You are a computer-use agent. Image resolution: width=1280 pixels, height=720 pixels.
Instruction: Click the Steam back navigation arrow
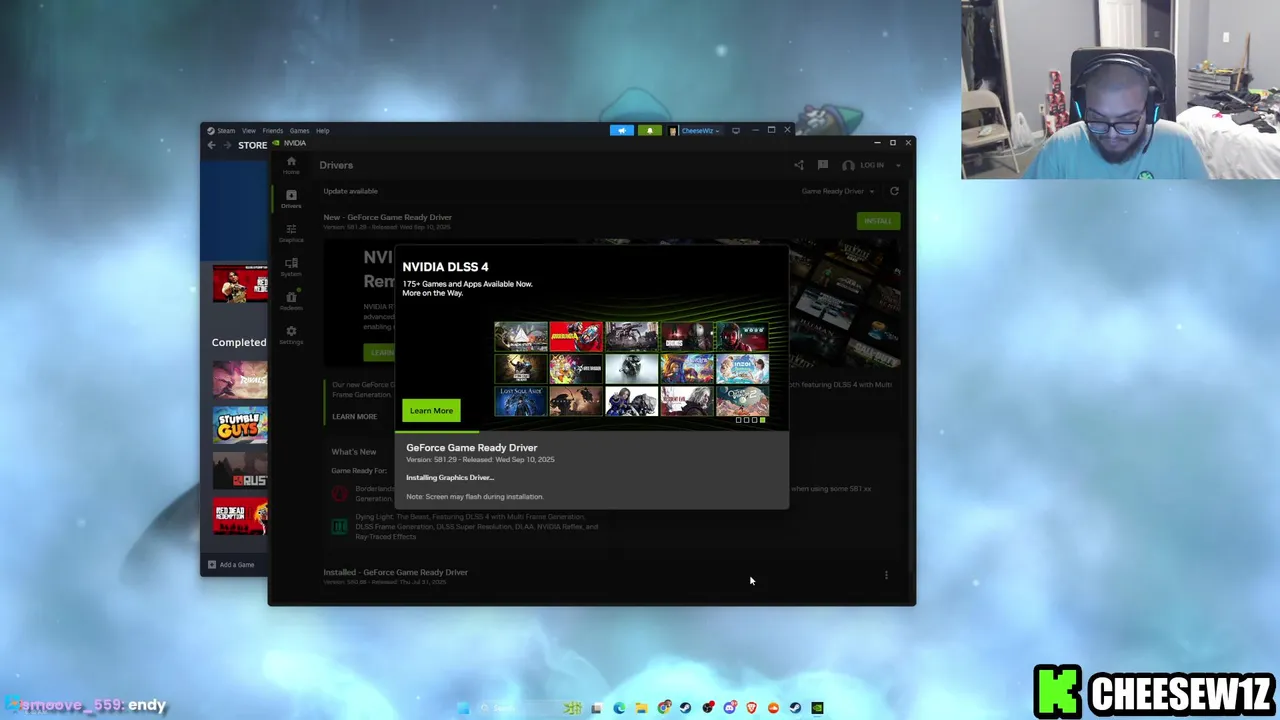click(211, 145)
